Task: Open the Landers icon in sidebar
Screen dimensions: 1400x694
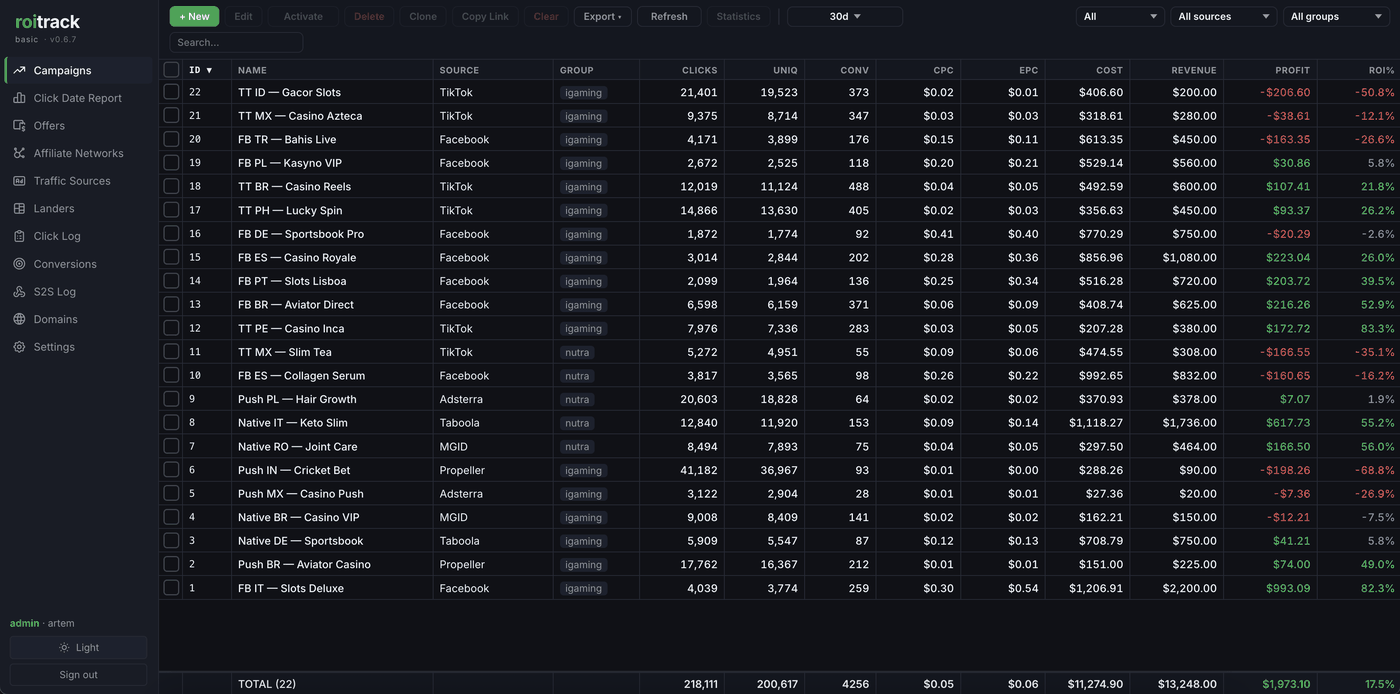Action: (19, 209)
